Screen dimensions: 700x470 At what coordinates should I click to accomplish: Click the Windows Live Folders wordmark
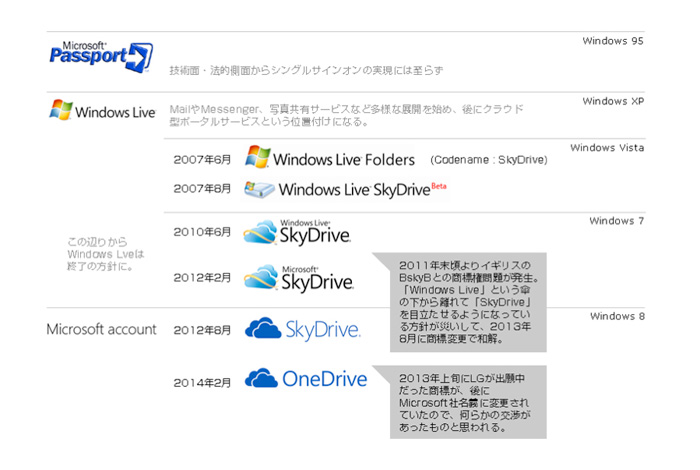[344, 160]
